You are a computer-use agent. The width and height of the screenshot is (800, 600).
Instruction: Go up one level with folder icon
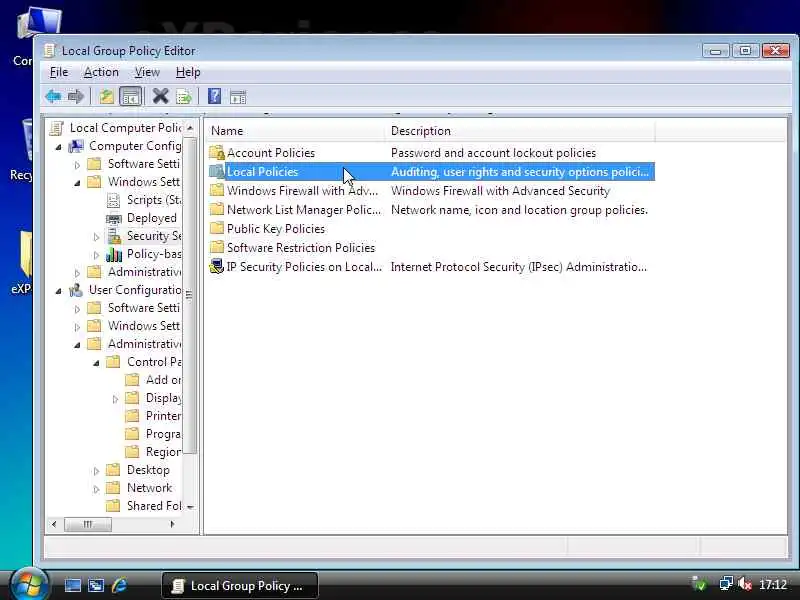tap(106, 96)
